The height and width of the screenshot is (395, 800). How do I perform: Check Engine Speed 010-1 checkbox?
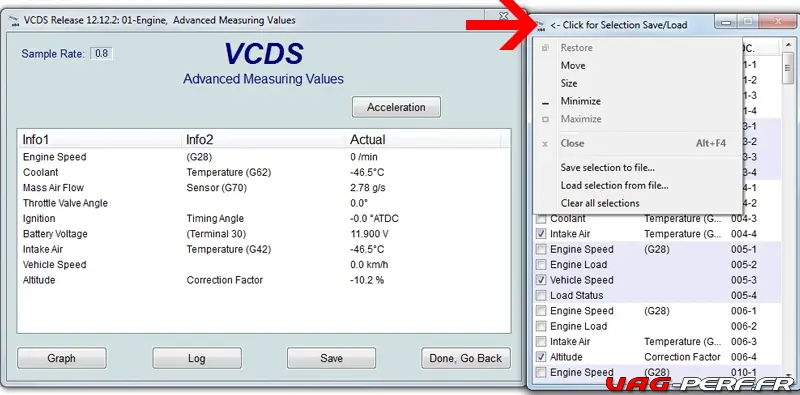click(541, 372)
